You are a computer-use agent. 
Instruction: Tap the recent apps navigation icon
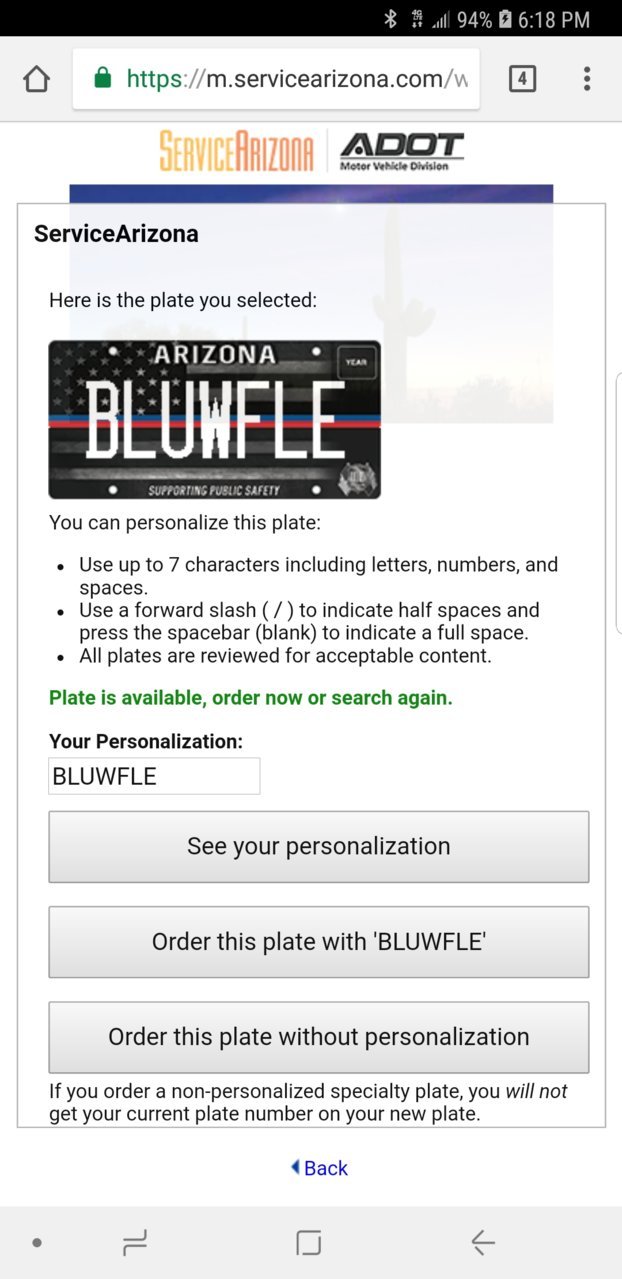tap(135, 1243)
